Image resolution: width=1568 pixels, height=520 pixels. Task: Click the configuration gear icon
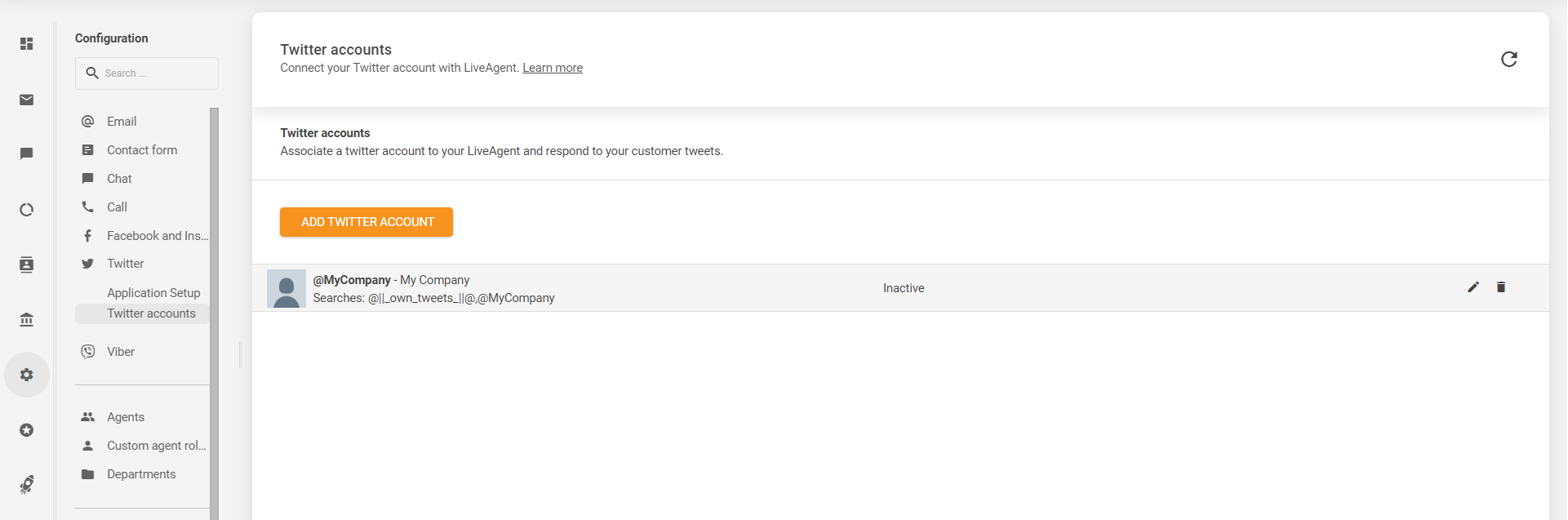coord(27,375)
